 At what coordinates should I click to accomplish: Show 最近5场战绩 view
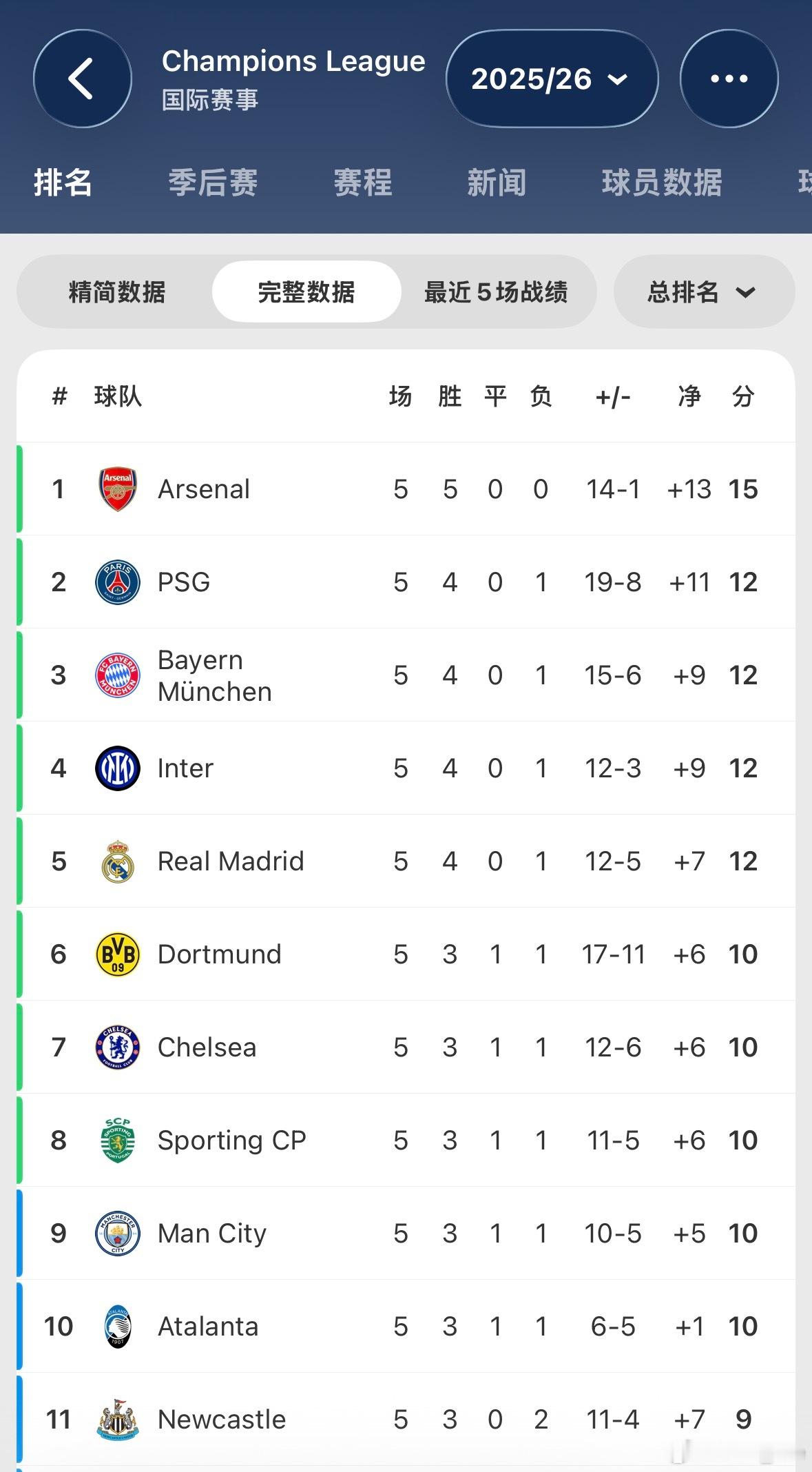point(496,292)
